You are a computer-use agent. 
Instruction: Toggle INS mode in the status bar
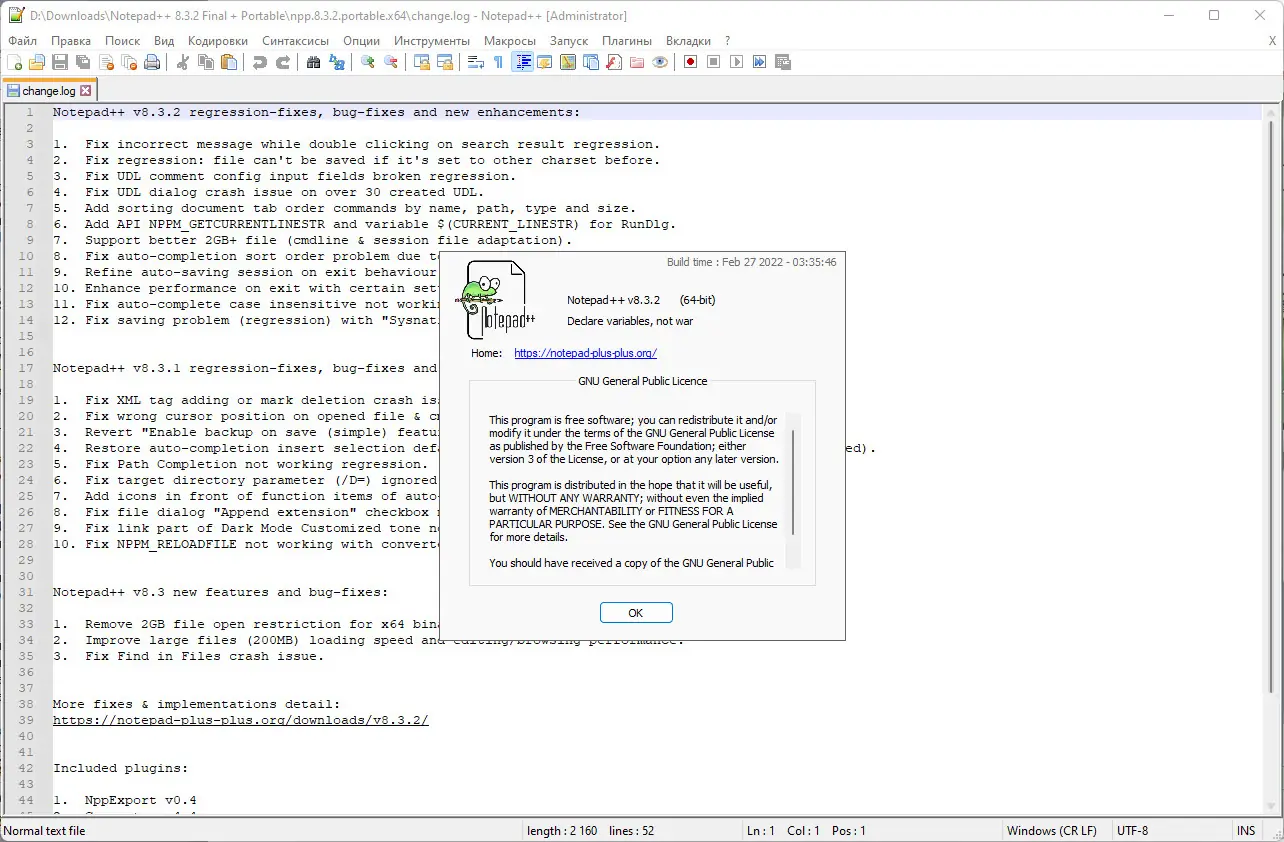point(1246,831)
